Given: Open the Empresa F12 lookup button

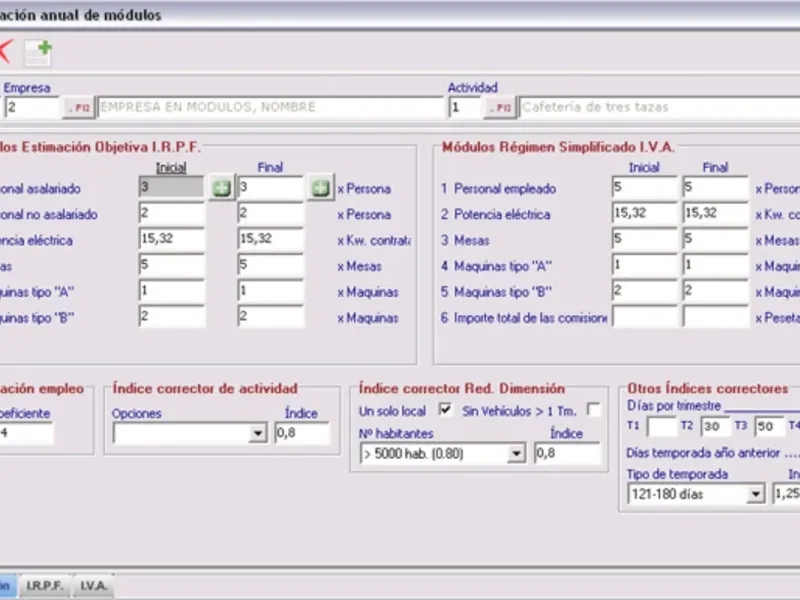Looking at the screenshot, I should point(79,108).
